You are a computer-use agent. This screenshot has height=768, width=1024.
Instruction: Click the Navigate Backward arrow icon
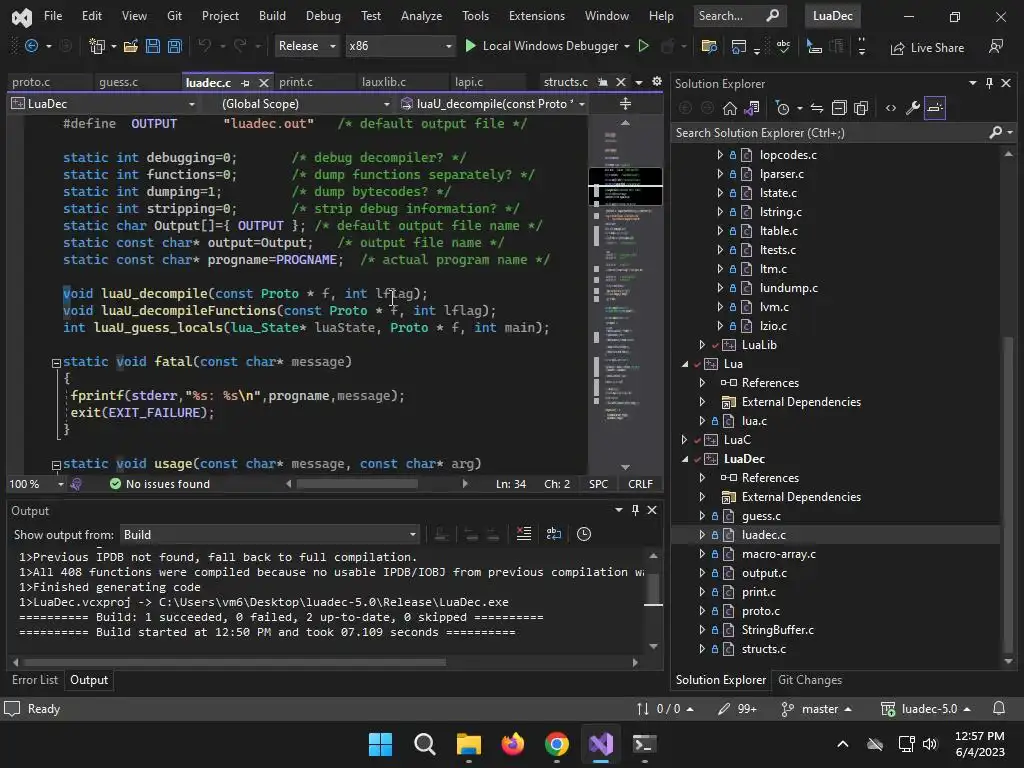31,46
